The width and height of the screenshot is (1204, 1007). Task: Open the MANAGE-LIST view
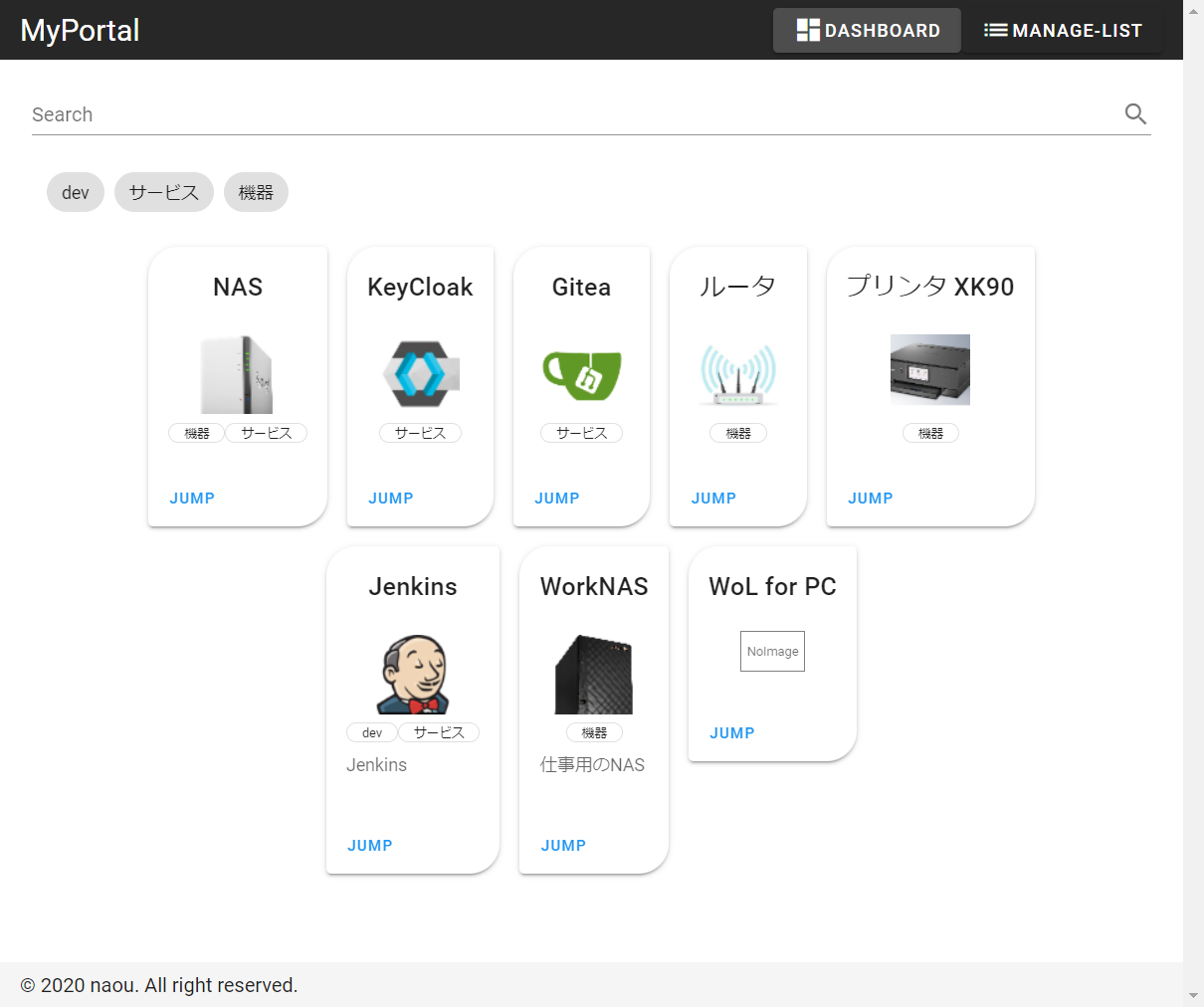pos(1063,30)
